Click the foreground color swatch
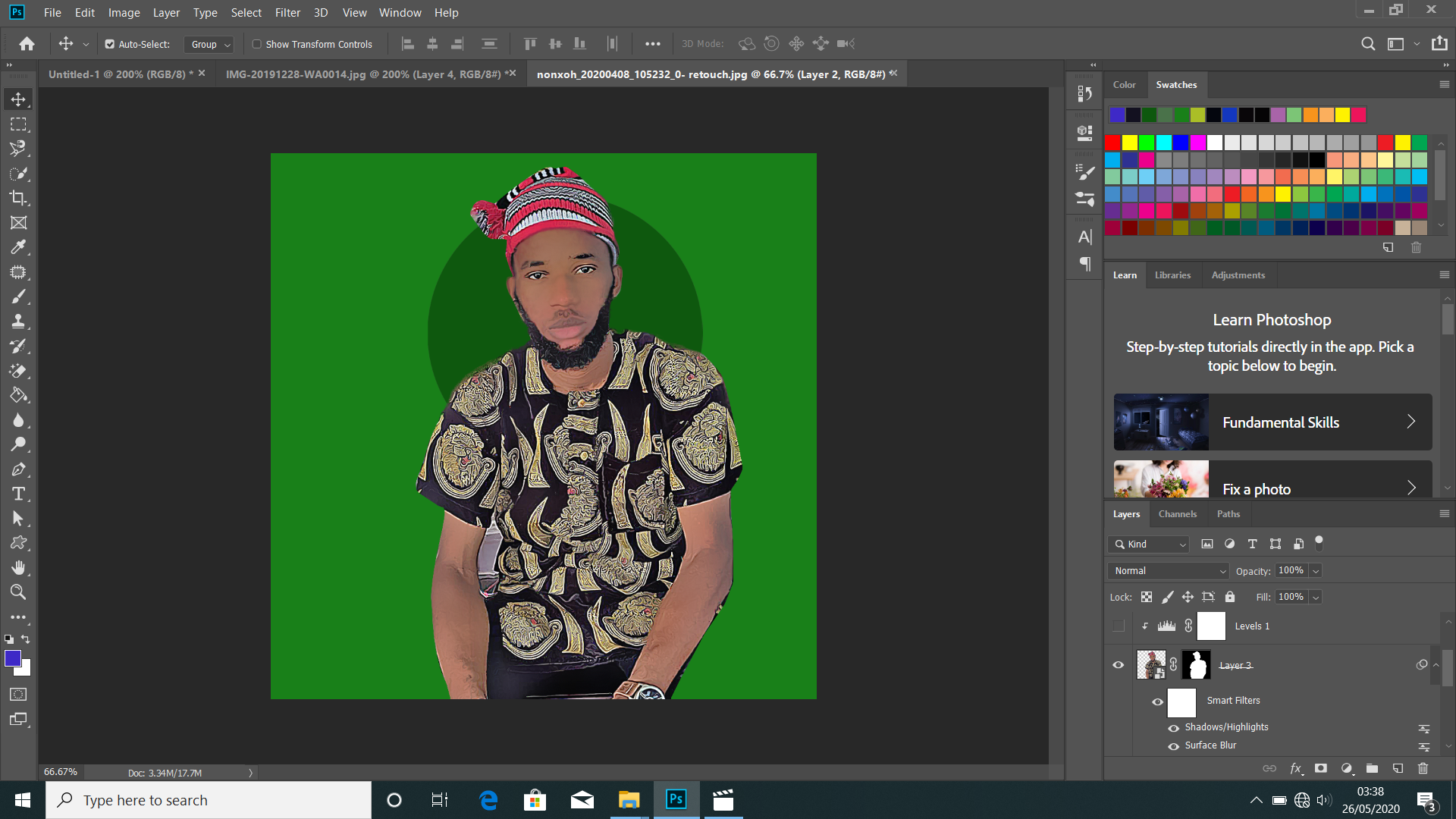This screenshot has width=1456, height=819. pyautogui.click(x=13, y=658)
